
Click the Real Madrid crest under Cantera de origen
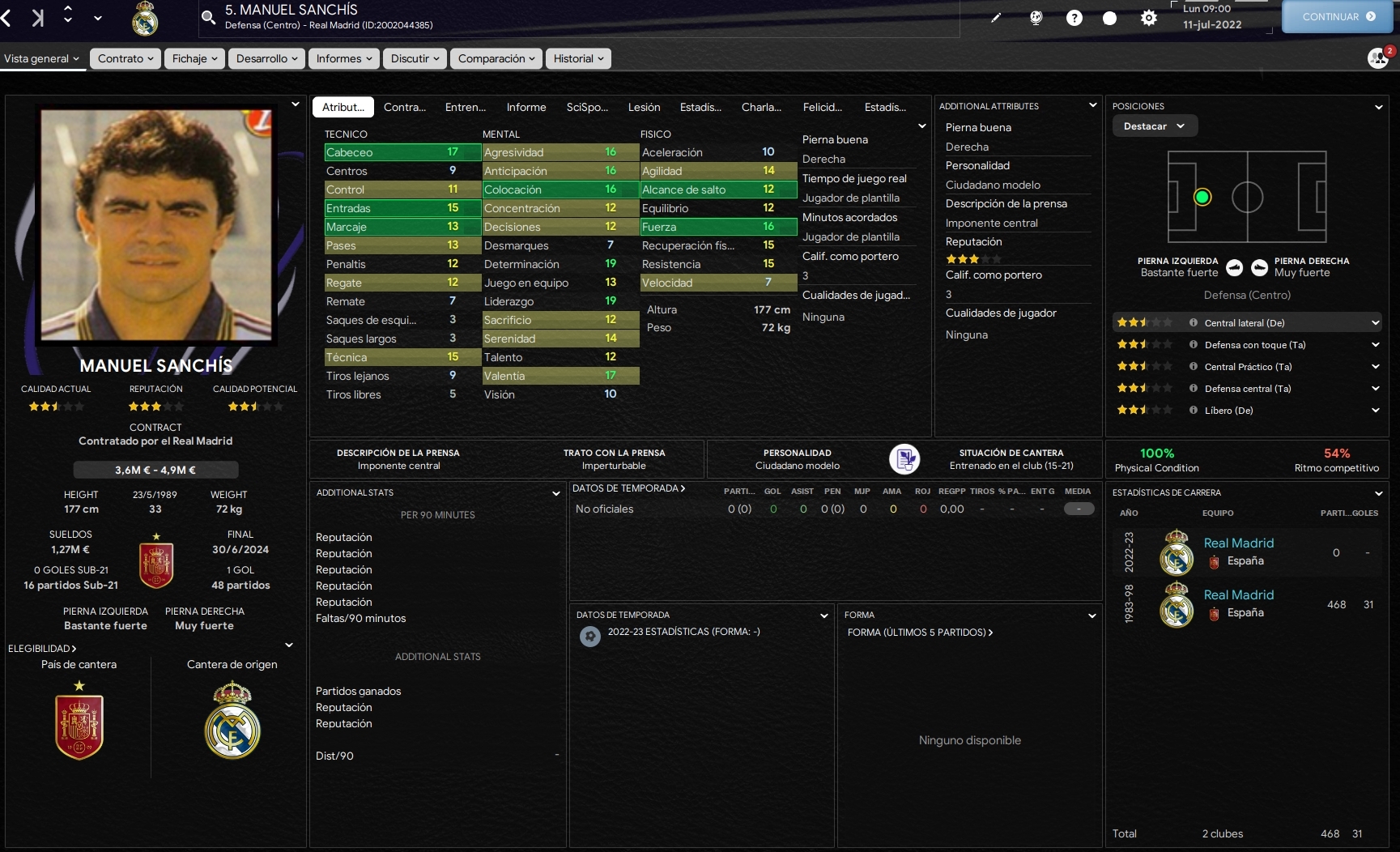(x=232, y=720)
